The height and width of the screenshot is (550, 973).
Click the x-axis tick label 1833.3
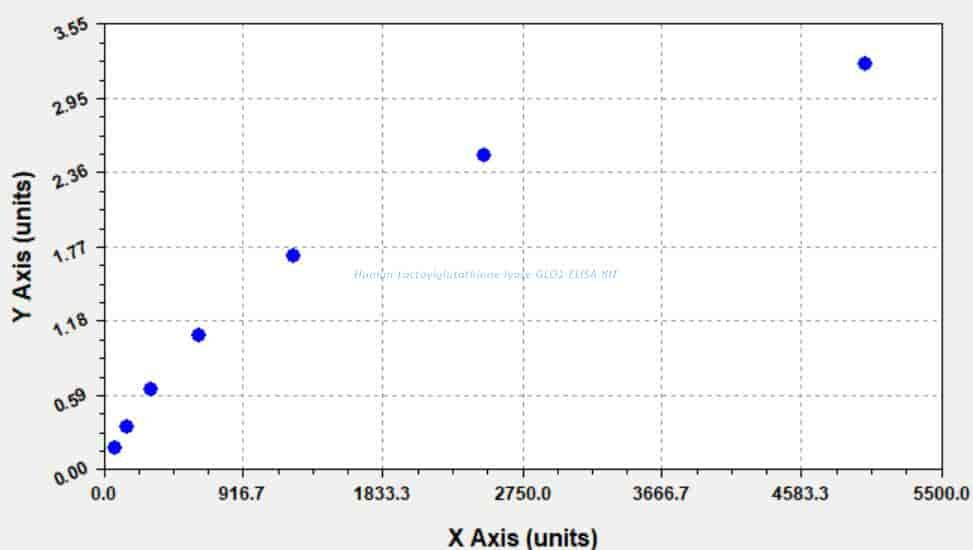(x=382, y=494)
